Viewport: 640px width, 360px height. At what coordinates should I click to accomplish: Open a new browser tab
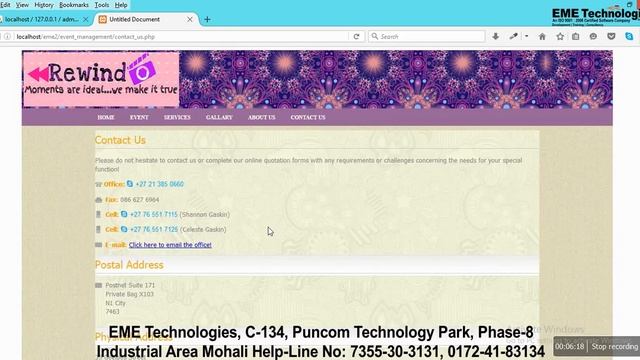pos(207,19)
